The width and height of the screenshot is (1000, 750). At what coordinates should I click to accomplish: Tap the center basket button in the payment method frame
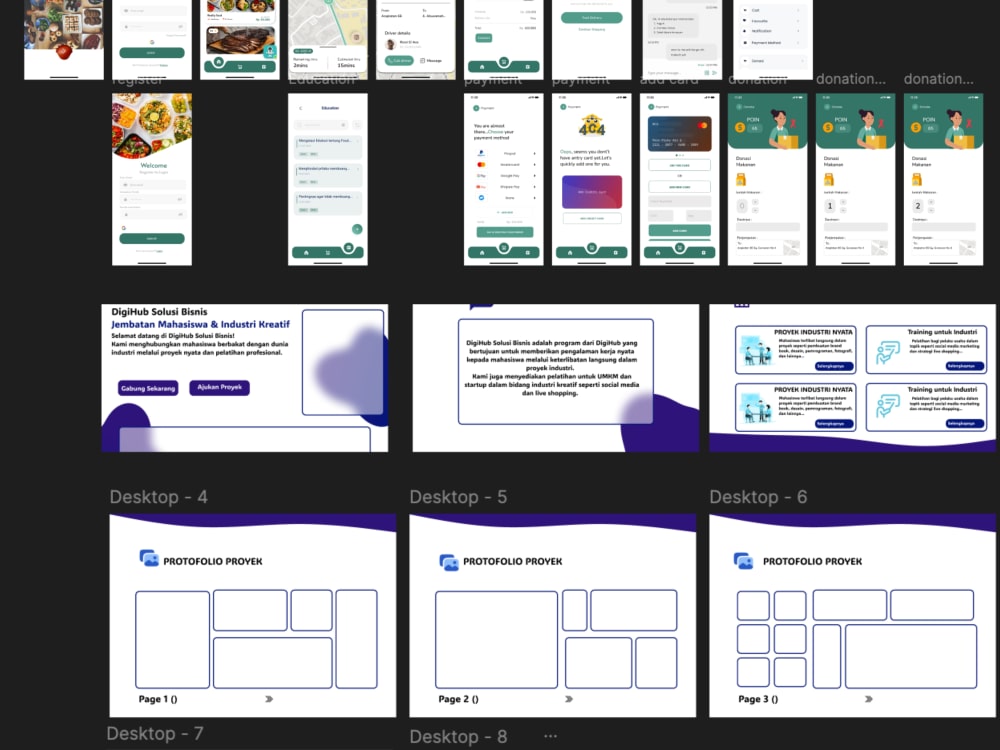coord(504,247)
